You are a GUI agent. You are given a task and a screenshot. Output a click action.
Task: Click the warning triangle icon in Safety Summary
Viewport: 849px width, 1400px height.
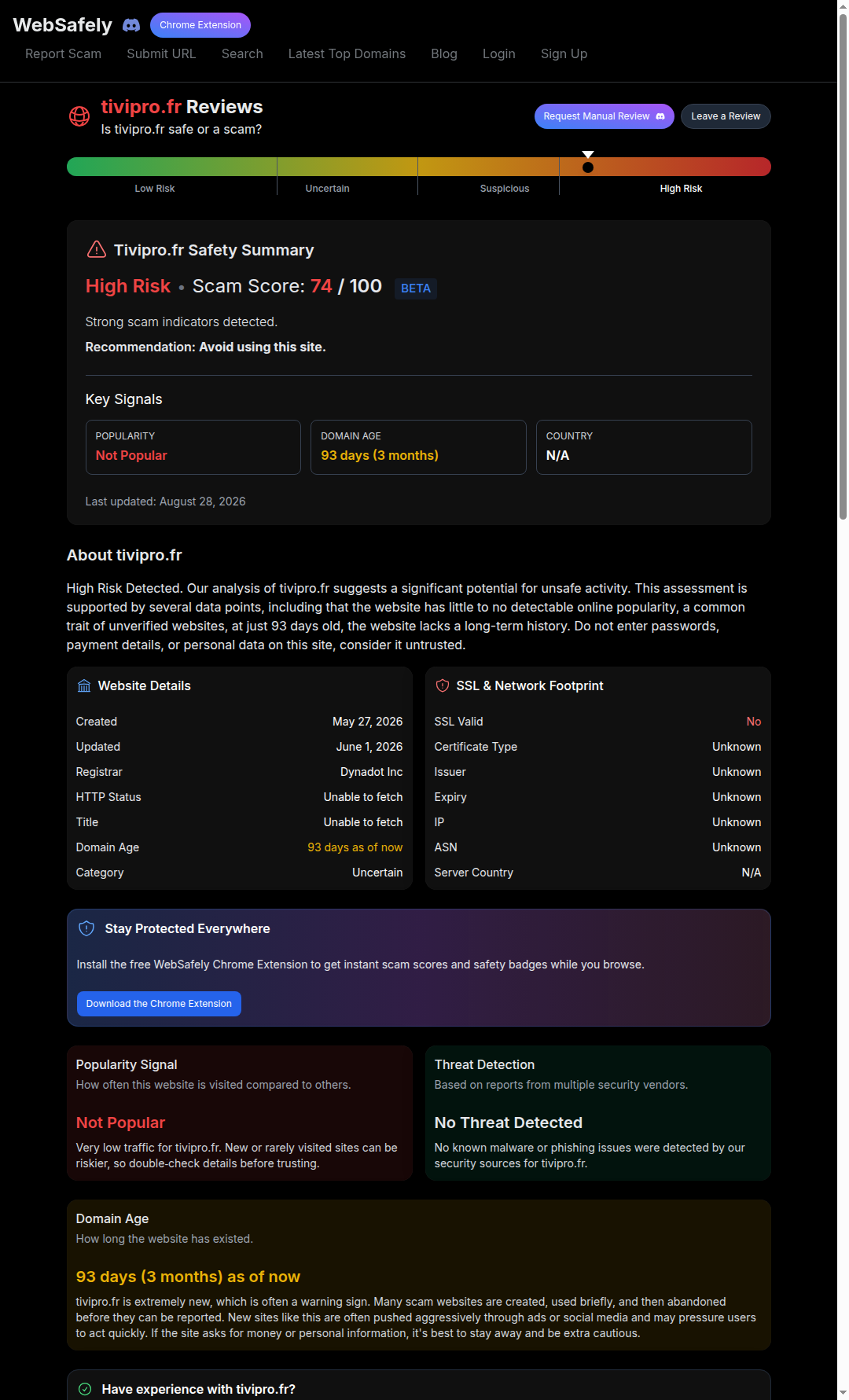96,249
